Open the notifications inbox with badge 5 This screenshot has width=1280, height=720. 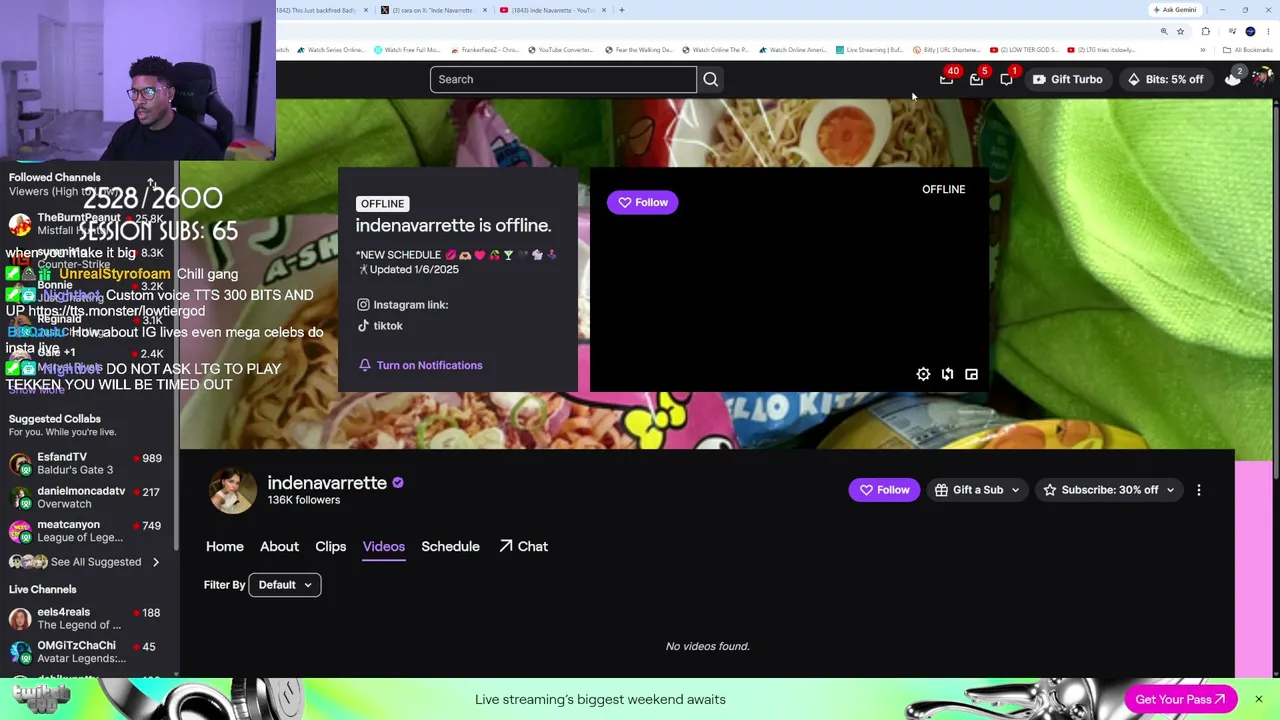[976, 79]
